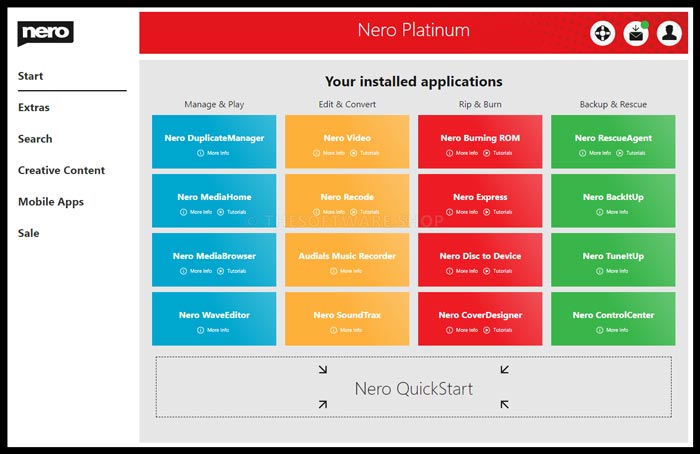Open Nero MediaBrowser tile
700x454 pixels.
pos(214,259)
